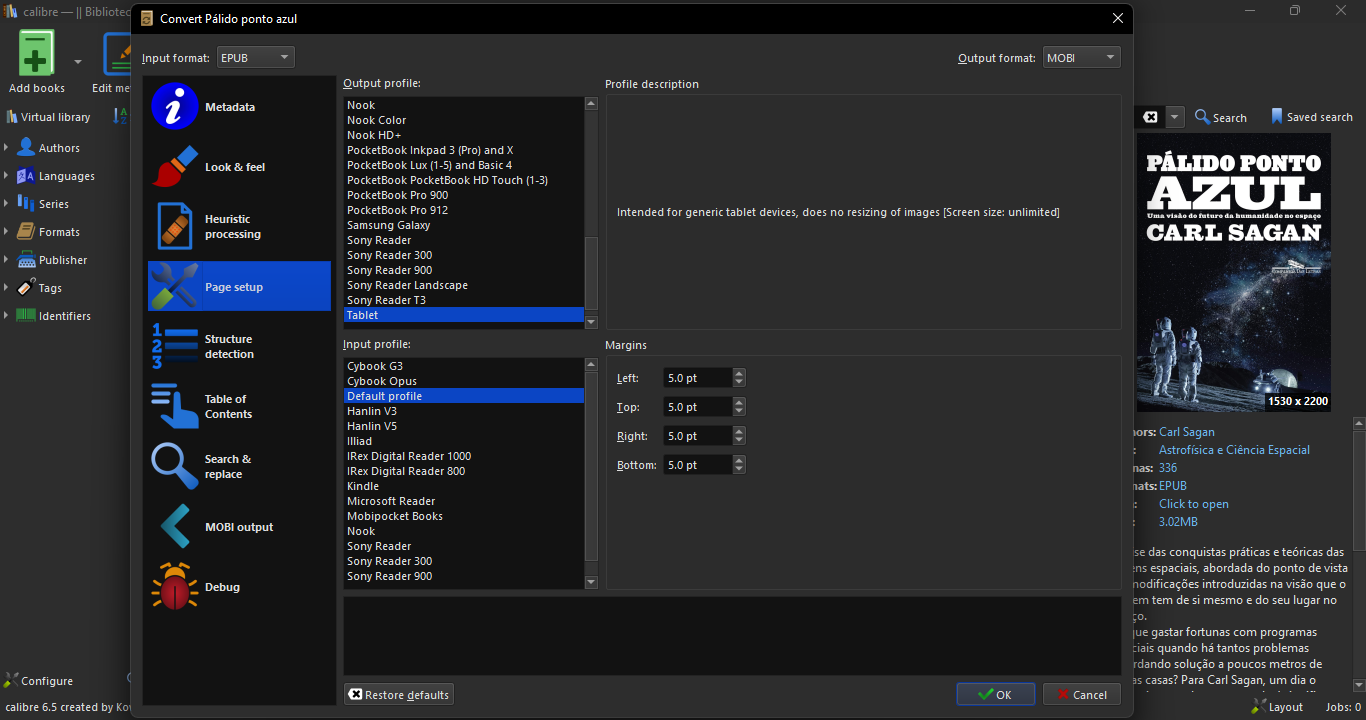Open the MOBI output arrow icon
This screenshot has height=720, width=1366.
tap(175, 527)
